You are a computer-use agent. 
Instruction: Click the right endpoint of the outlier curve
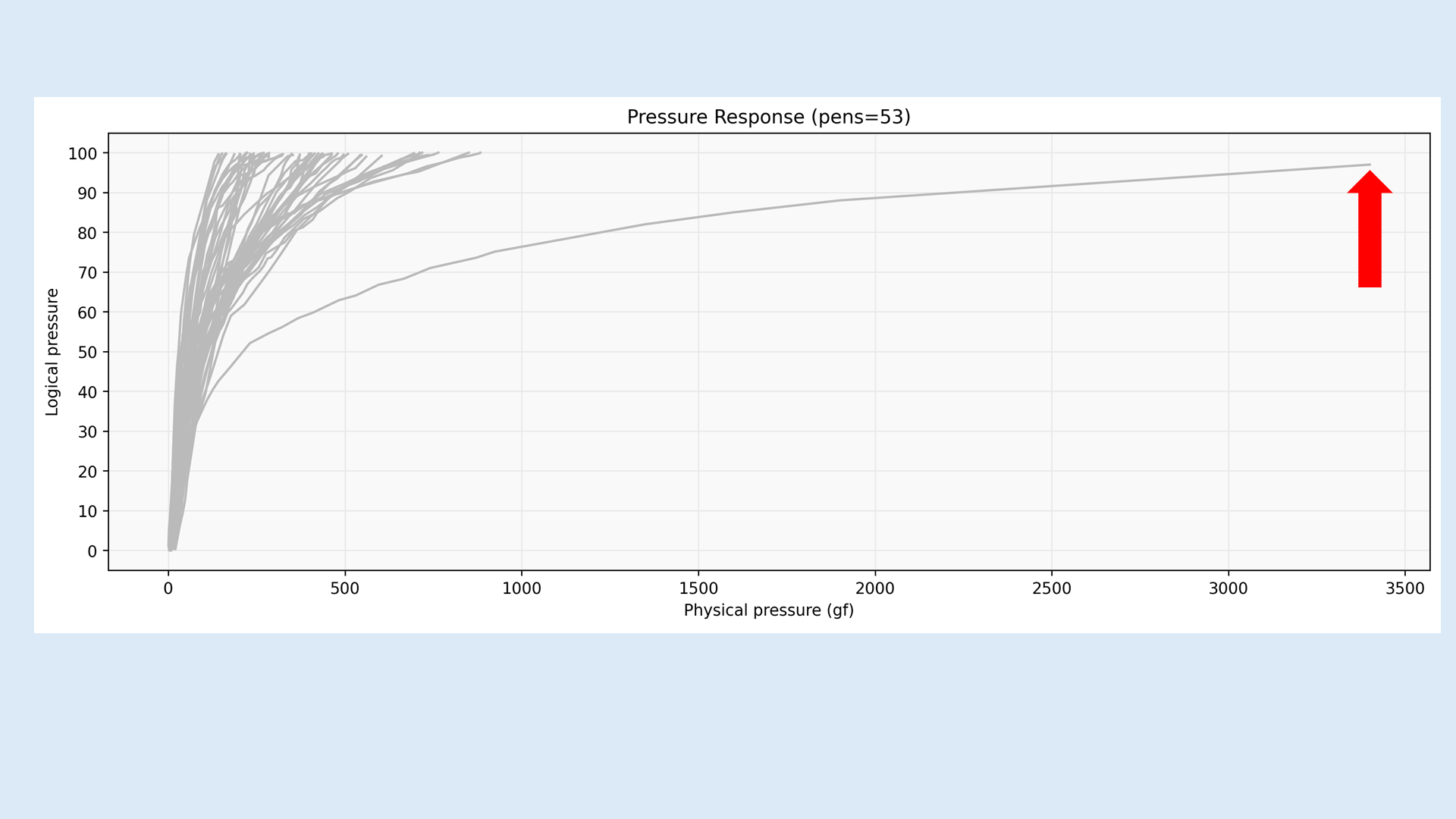coord(1369,165)
